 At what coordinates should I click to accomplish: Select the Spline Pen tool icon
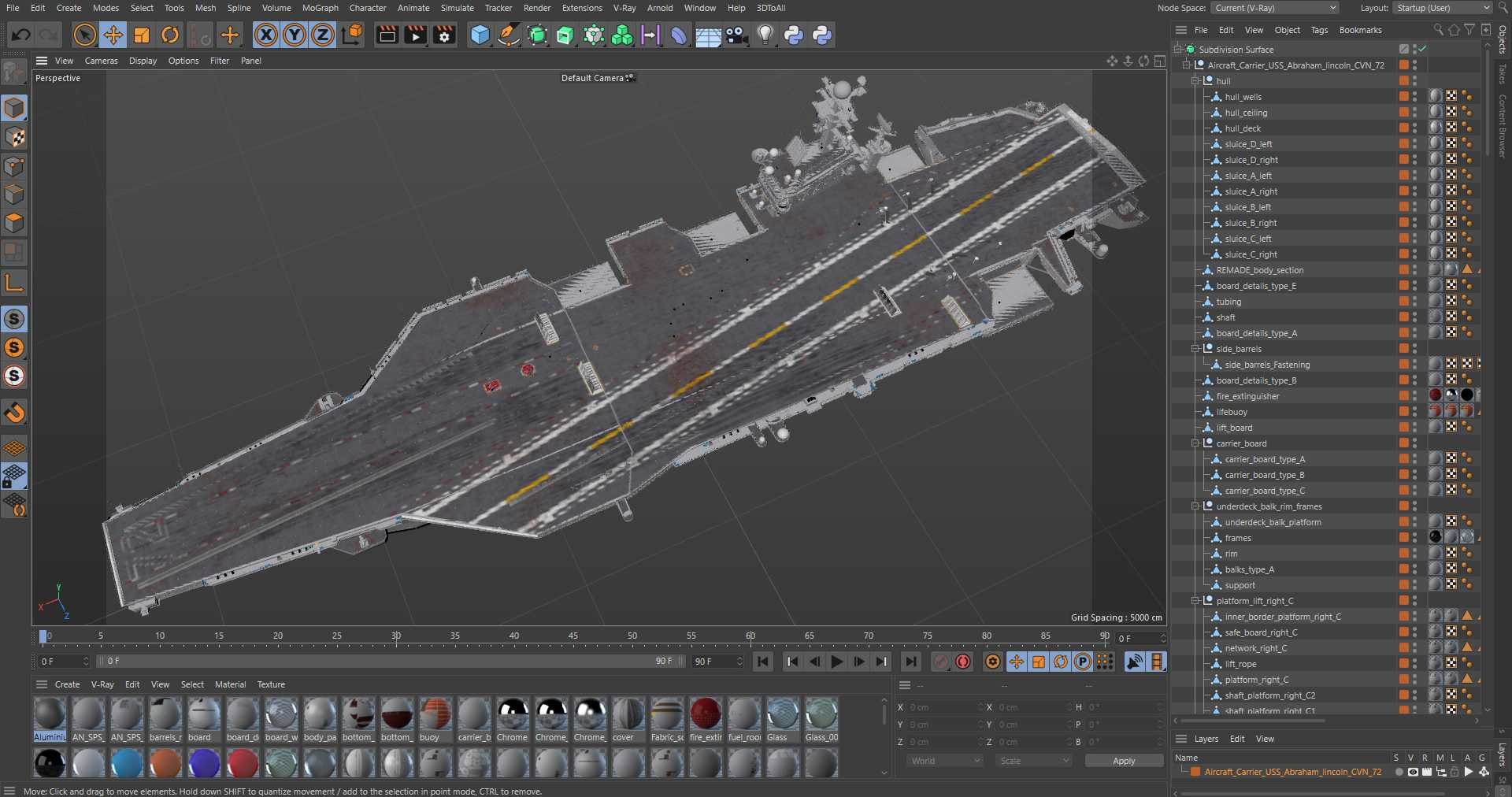click(509, 35)
